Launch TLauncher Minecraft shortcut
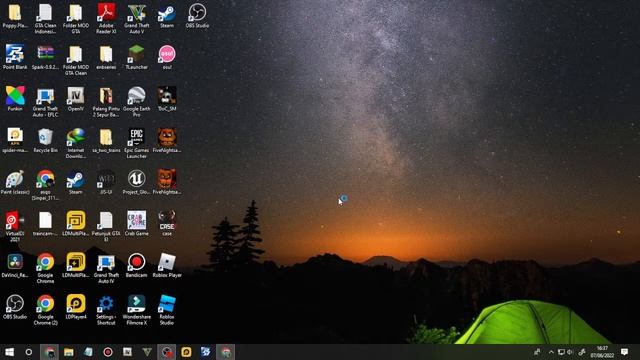Screen dimensions: 640x360 pyautogui.click(x=136, y=57)
